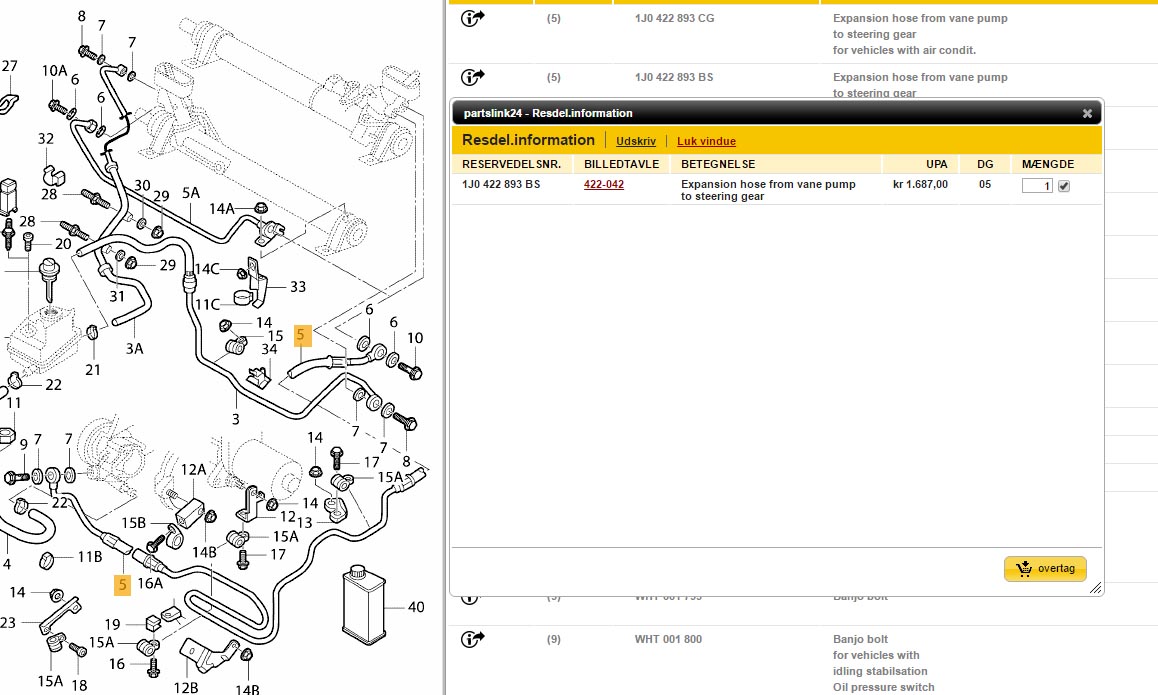The image size is (1158, 695).
Task: Close the Resdel.information popup with the X icon
Action: tap(1087, 114)
